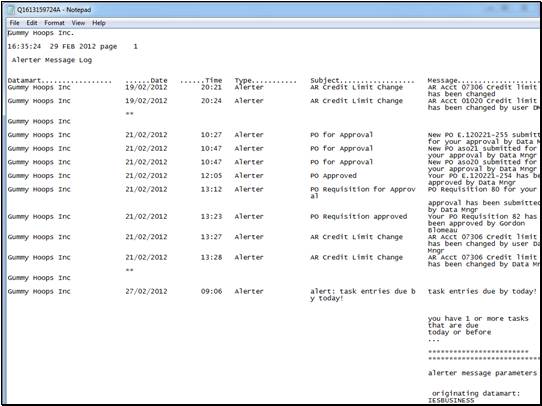
Task: Open the Edit menu
Action: (32, 23)
